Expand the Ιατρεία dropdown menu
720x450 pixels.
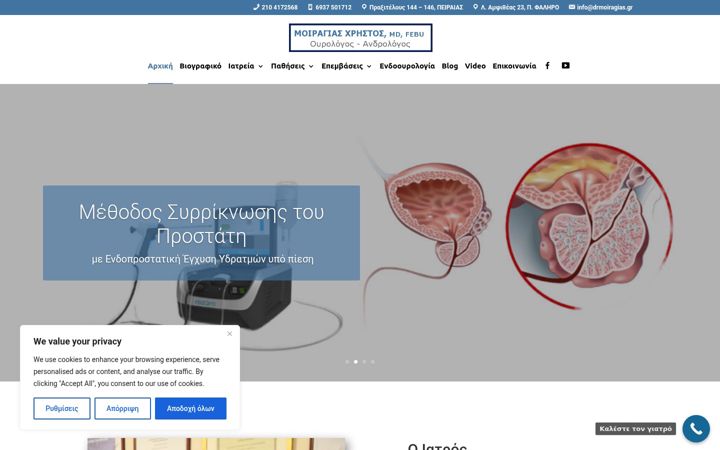(246, 66)
